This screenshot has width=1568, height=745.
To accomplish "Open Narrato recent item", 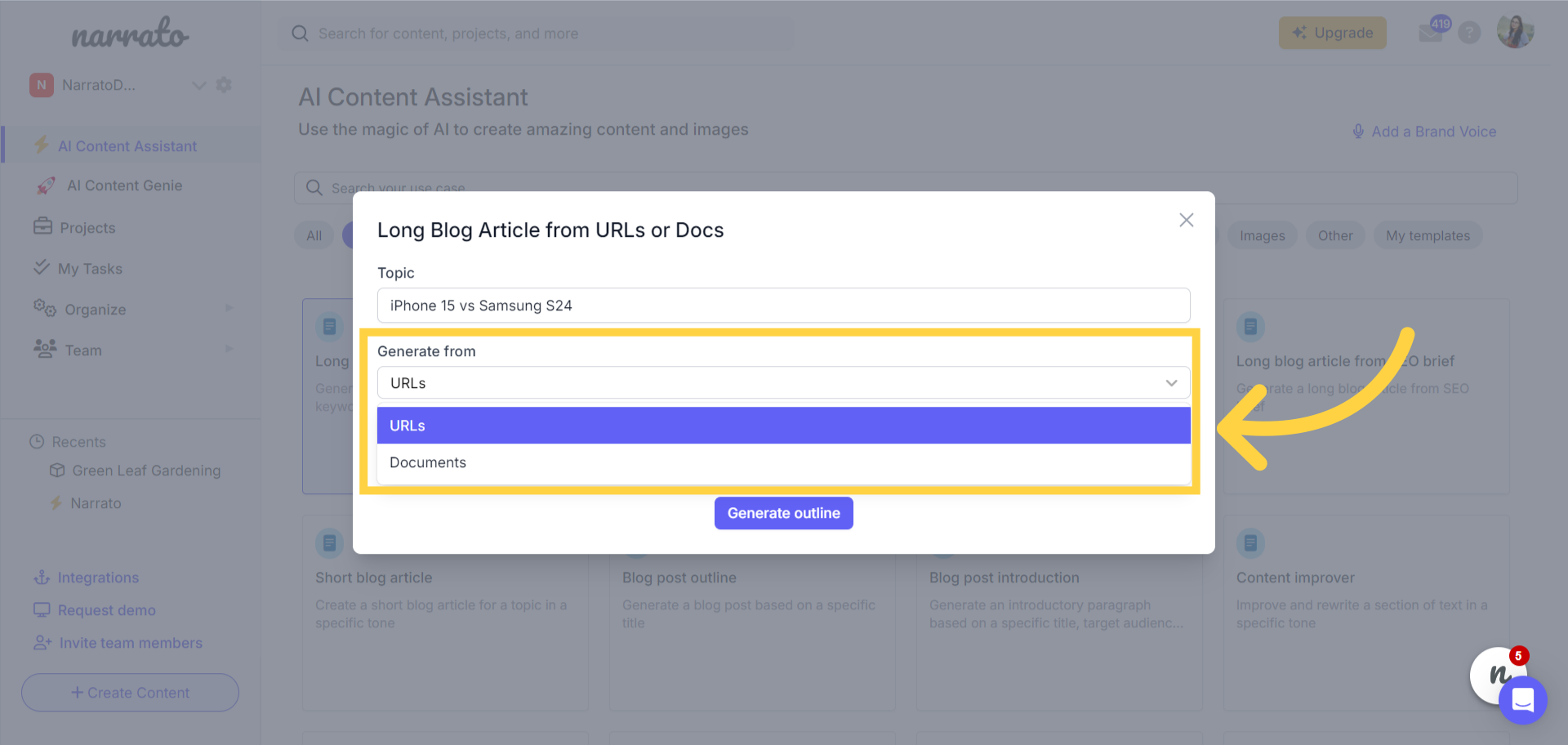I will (x=96, y=503).
